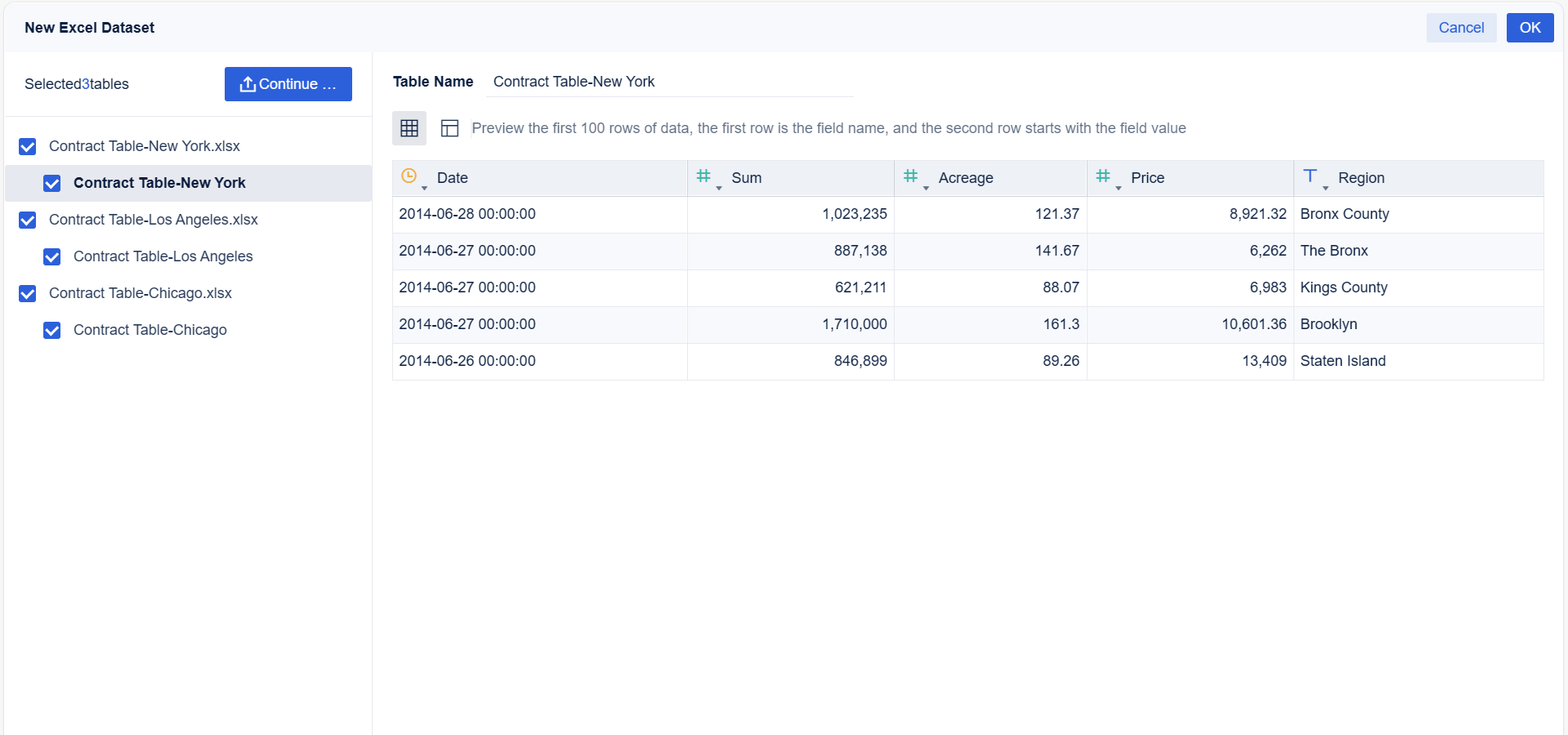Switch to grid table preview view

[x=409, y=128]
